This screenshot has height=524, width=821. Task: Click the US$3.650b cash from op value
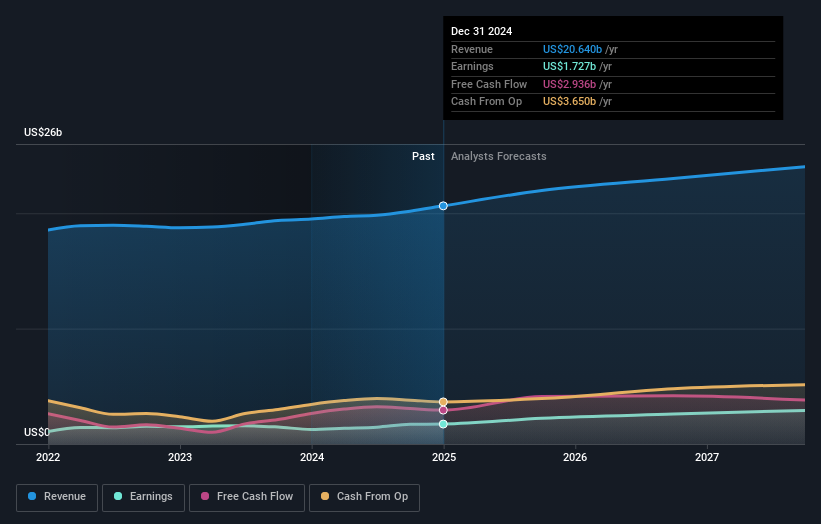(x=569, y=102)
